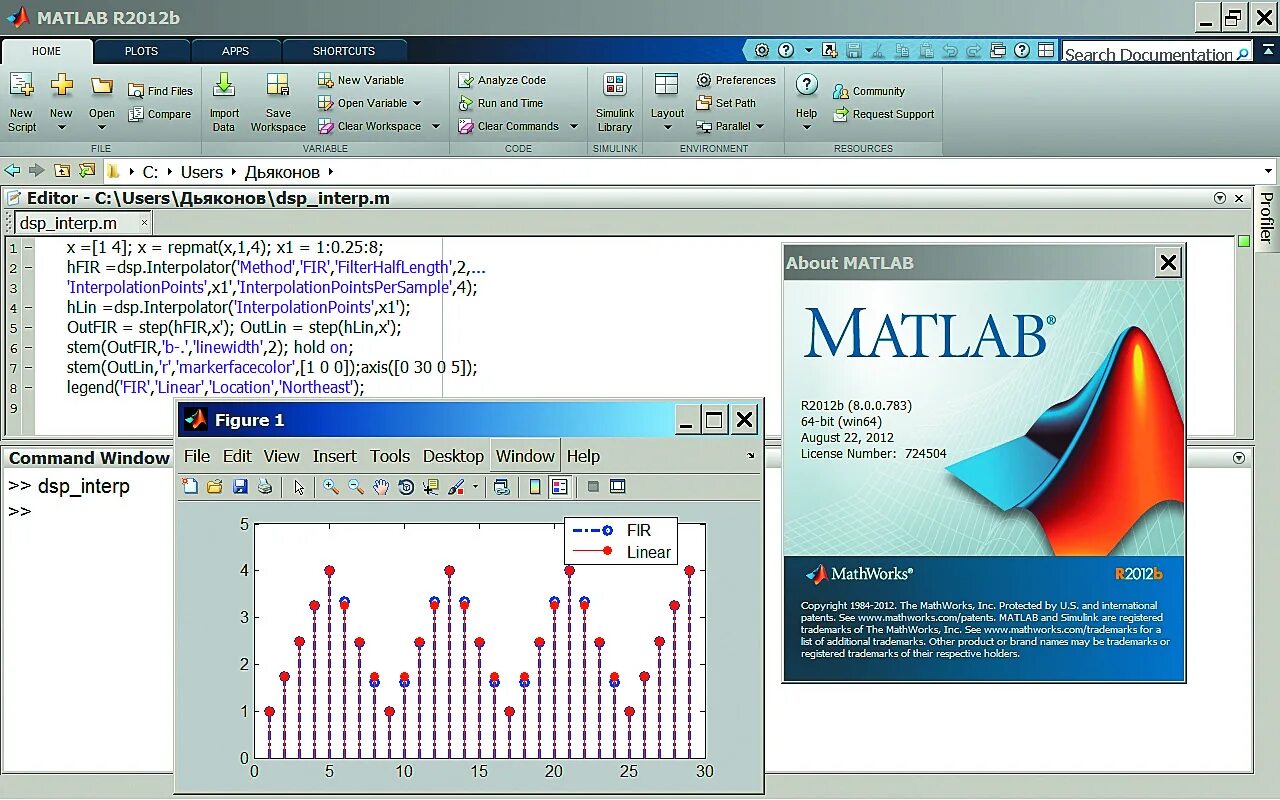This screenshot has height=800, width=1280.
Task: Click the new shortcut icon in quick access toolbar
Action: click(x=829, y=50)
